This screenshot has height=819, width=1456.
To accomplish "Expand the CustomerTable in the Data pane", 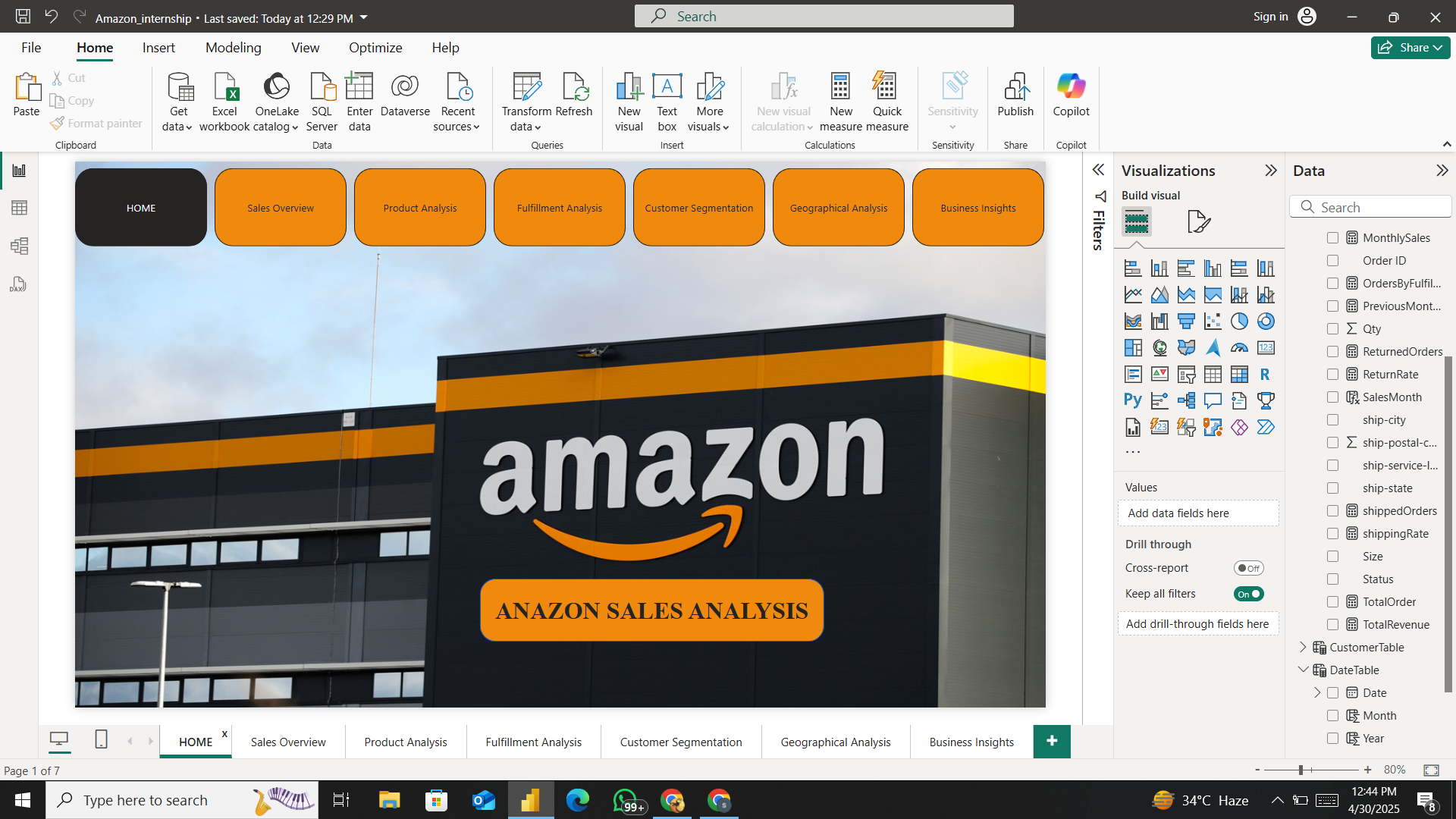I will 1303,647.
